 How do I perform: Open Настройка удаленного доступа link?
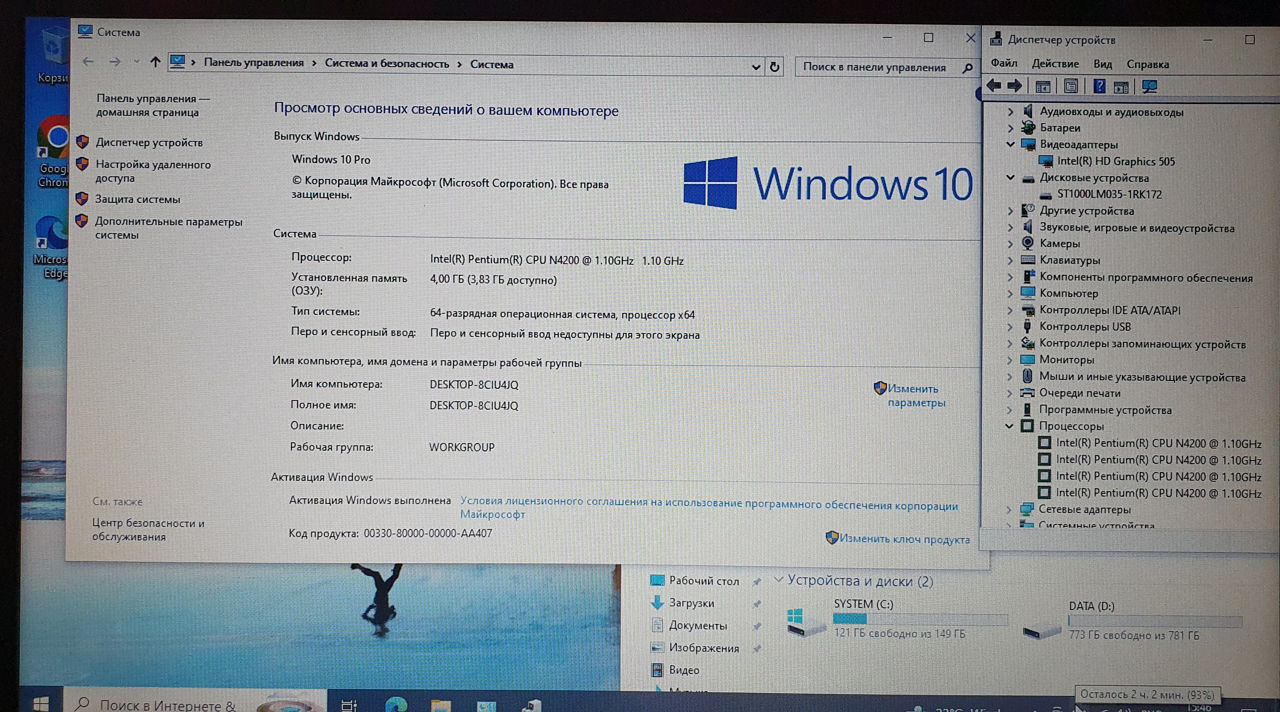pos(153,171)
